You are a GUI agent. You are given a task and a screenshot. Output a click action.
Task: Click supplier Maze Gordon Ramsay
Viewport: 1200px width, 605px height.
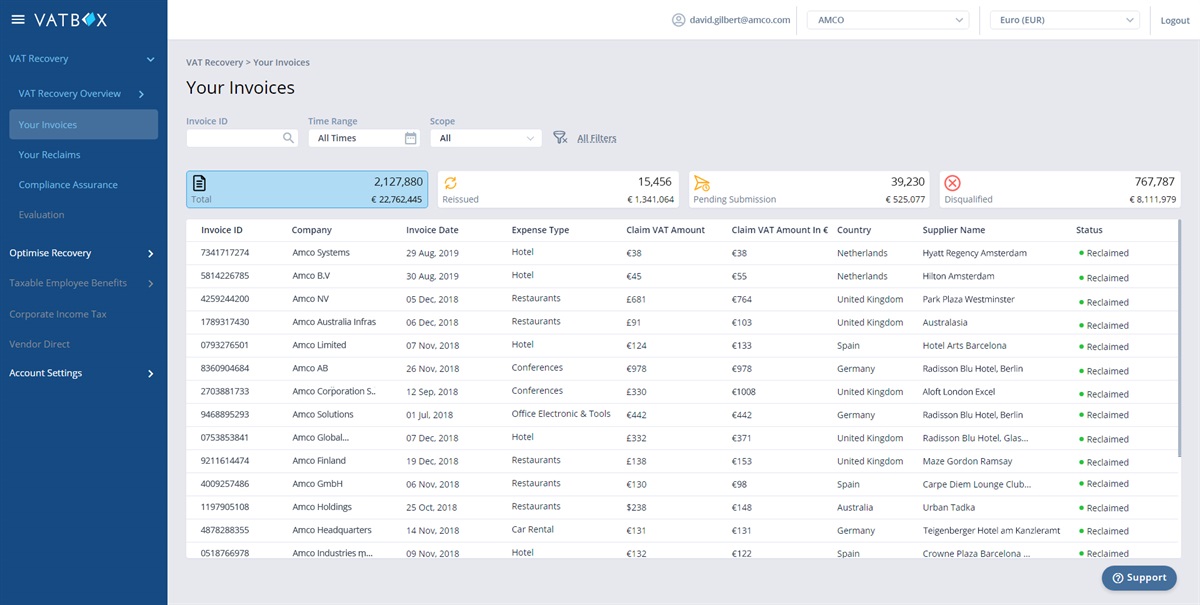[967, 461]
